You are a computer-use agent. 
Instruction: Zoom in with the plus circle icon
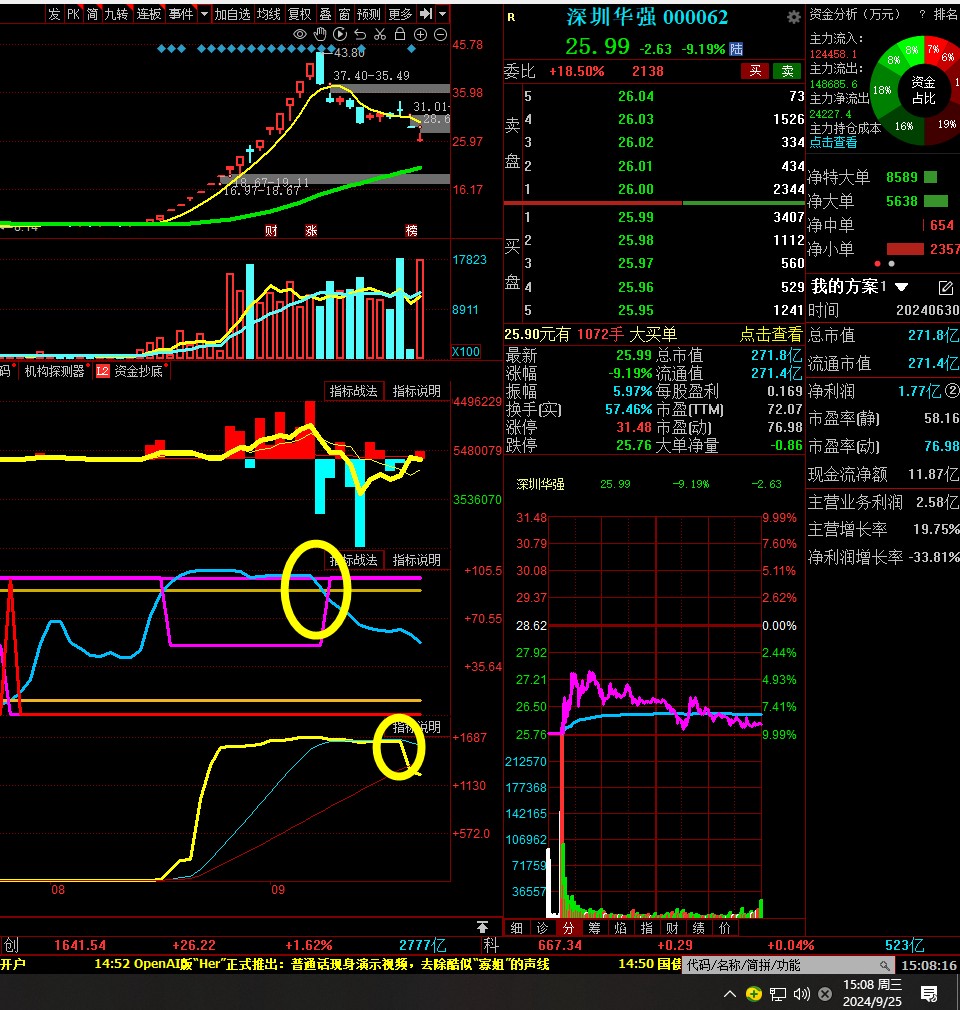420,35
